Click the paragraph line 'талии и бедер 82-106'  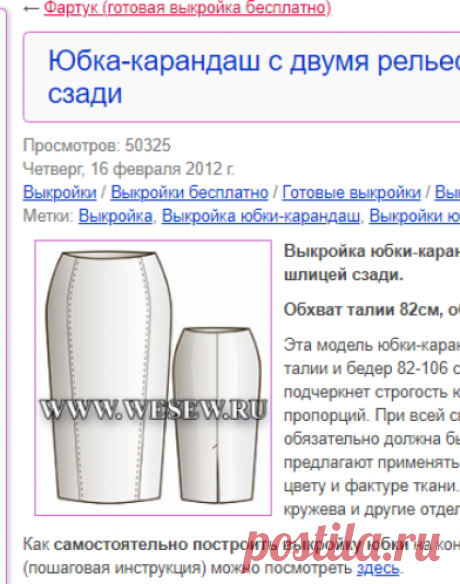click(366, 369)
